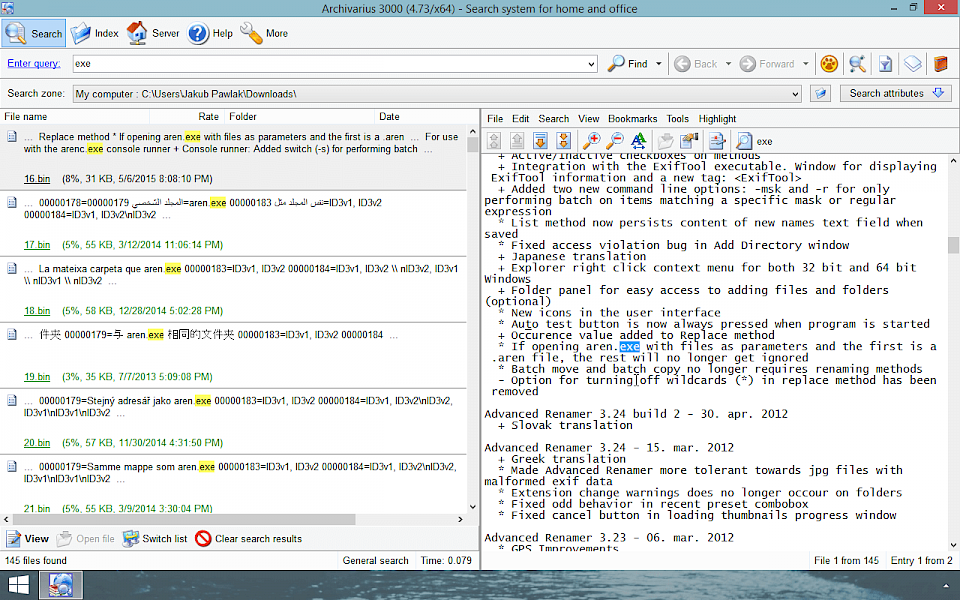Open the 20.bin result link

click(x=37, y=443)
